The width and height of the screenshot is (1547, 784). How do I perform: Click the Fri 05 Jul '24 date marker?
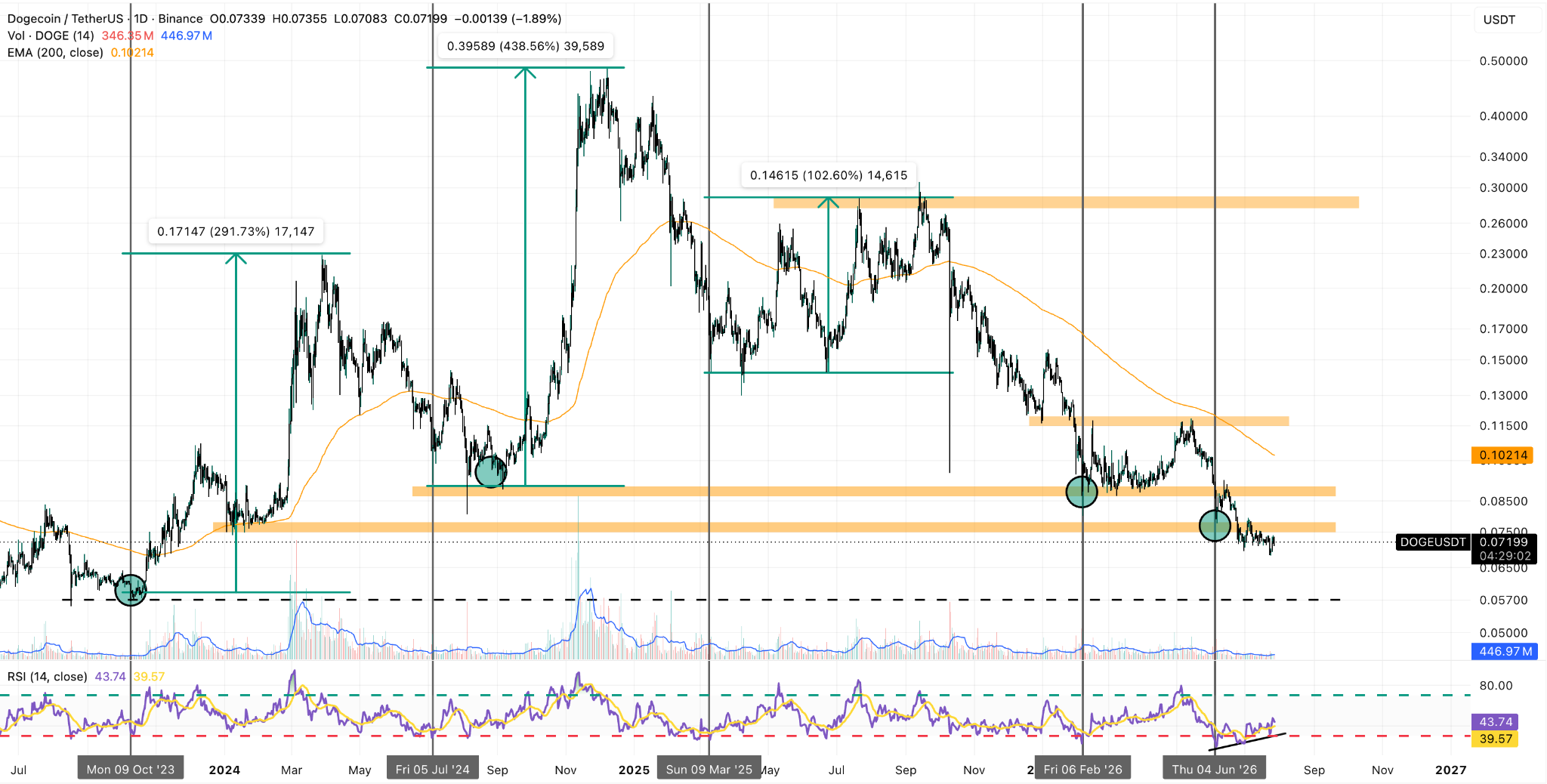coord(433,769)
